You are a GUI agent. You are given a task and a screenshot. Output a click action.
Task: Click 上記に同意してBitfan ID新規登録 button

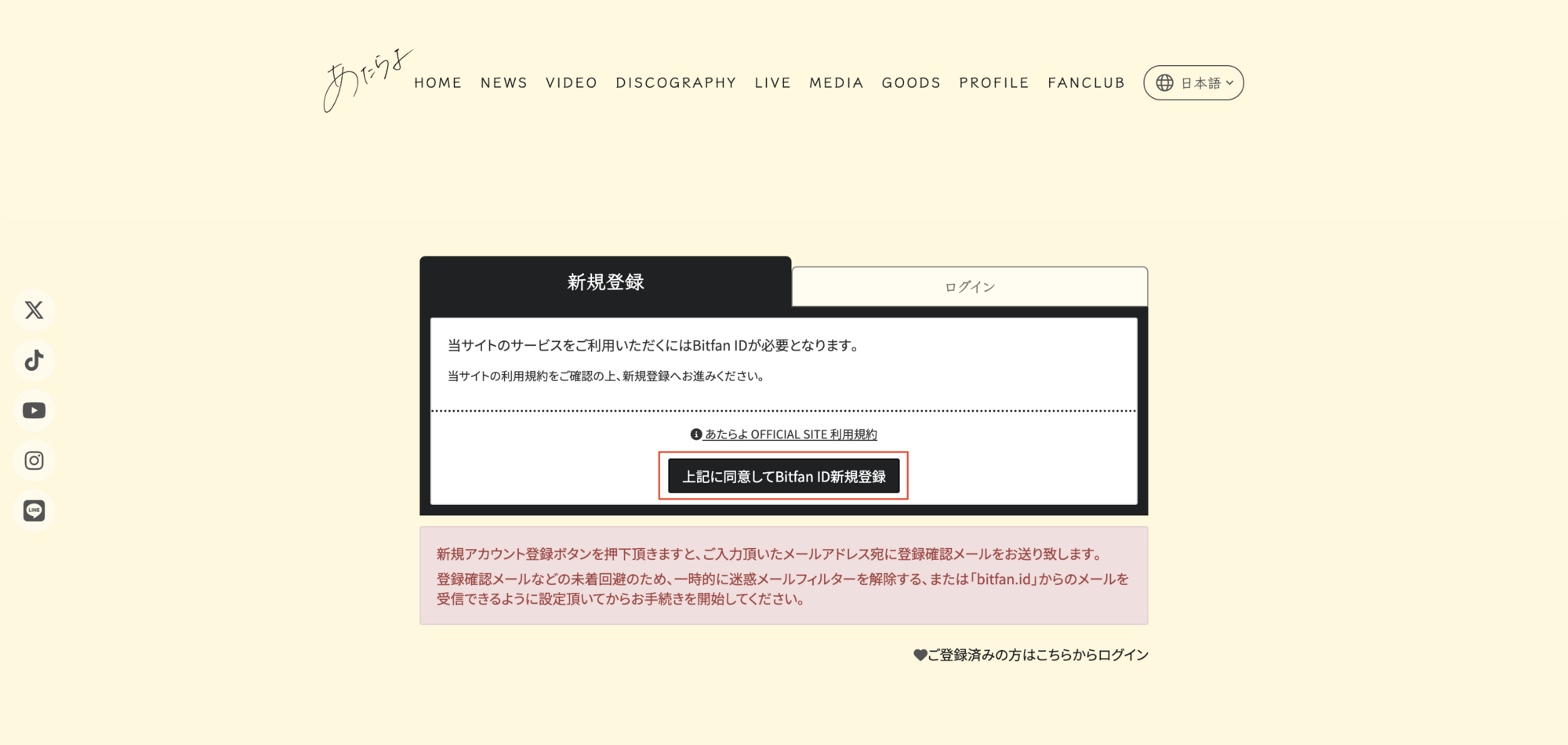click(784, 477)
